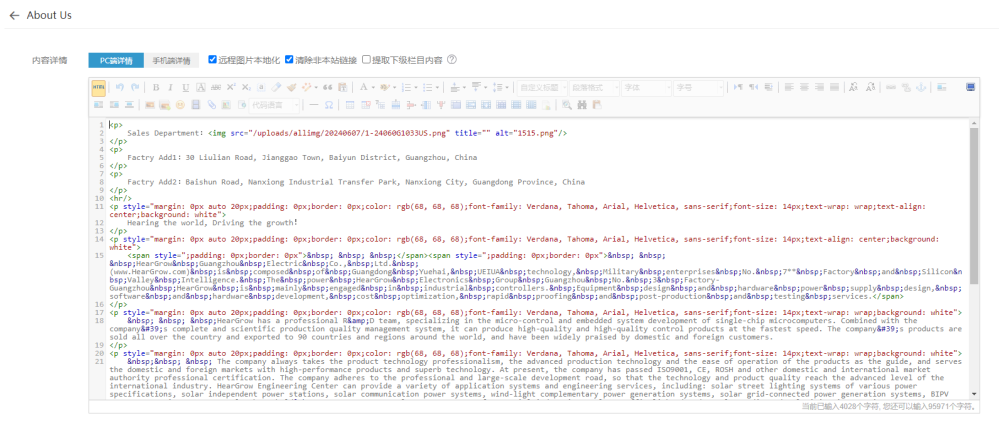Click the text 'Hearing the world, Driving the growth!'
999x448 pixels.
[x=212, y=223]
